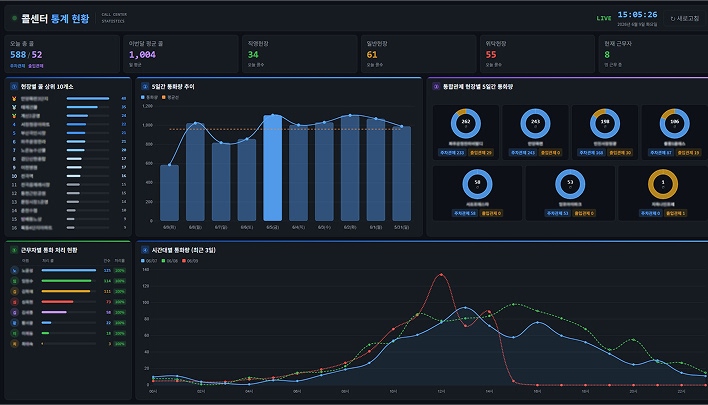The image size is (708, 405).
Task: Click the 통합관제 현장별 5일간 통화량 panel icon
Action: coord(436,86)
